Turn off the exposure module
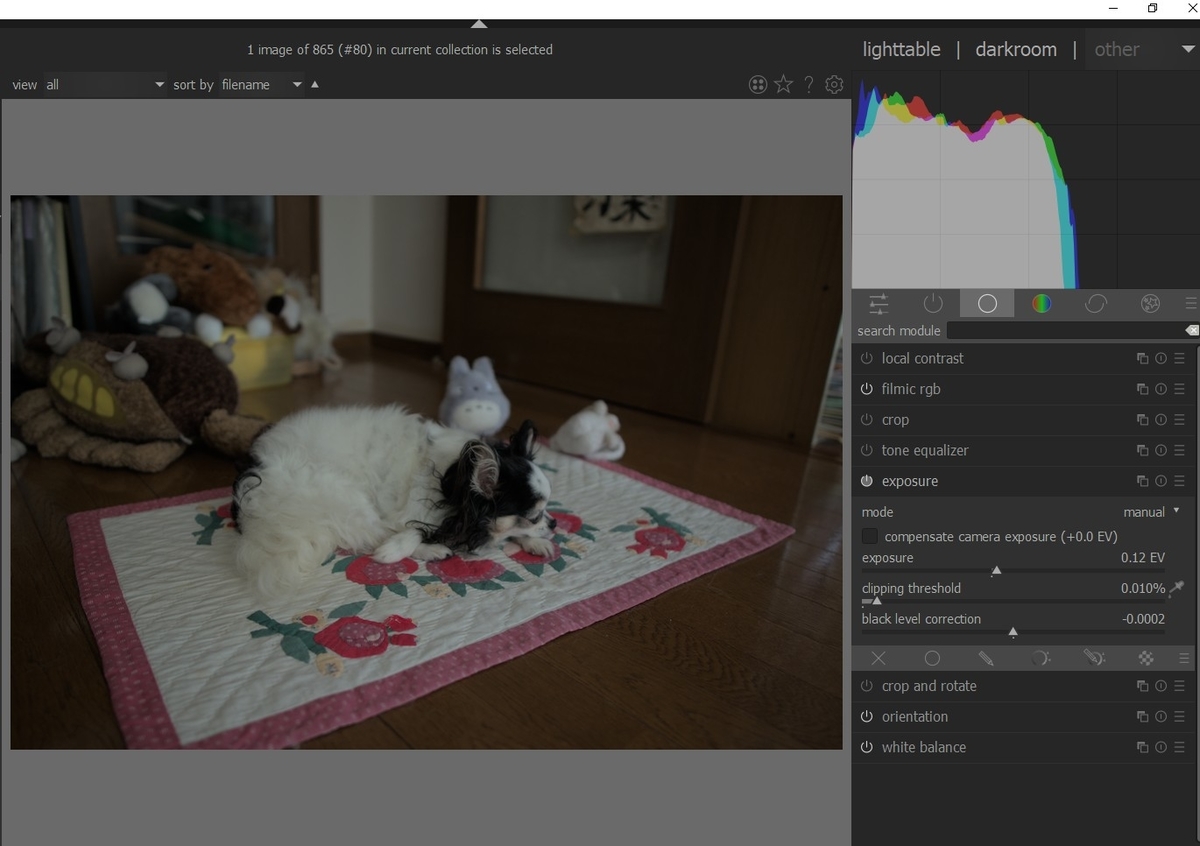 point(867,481)
